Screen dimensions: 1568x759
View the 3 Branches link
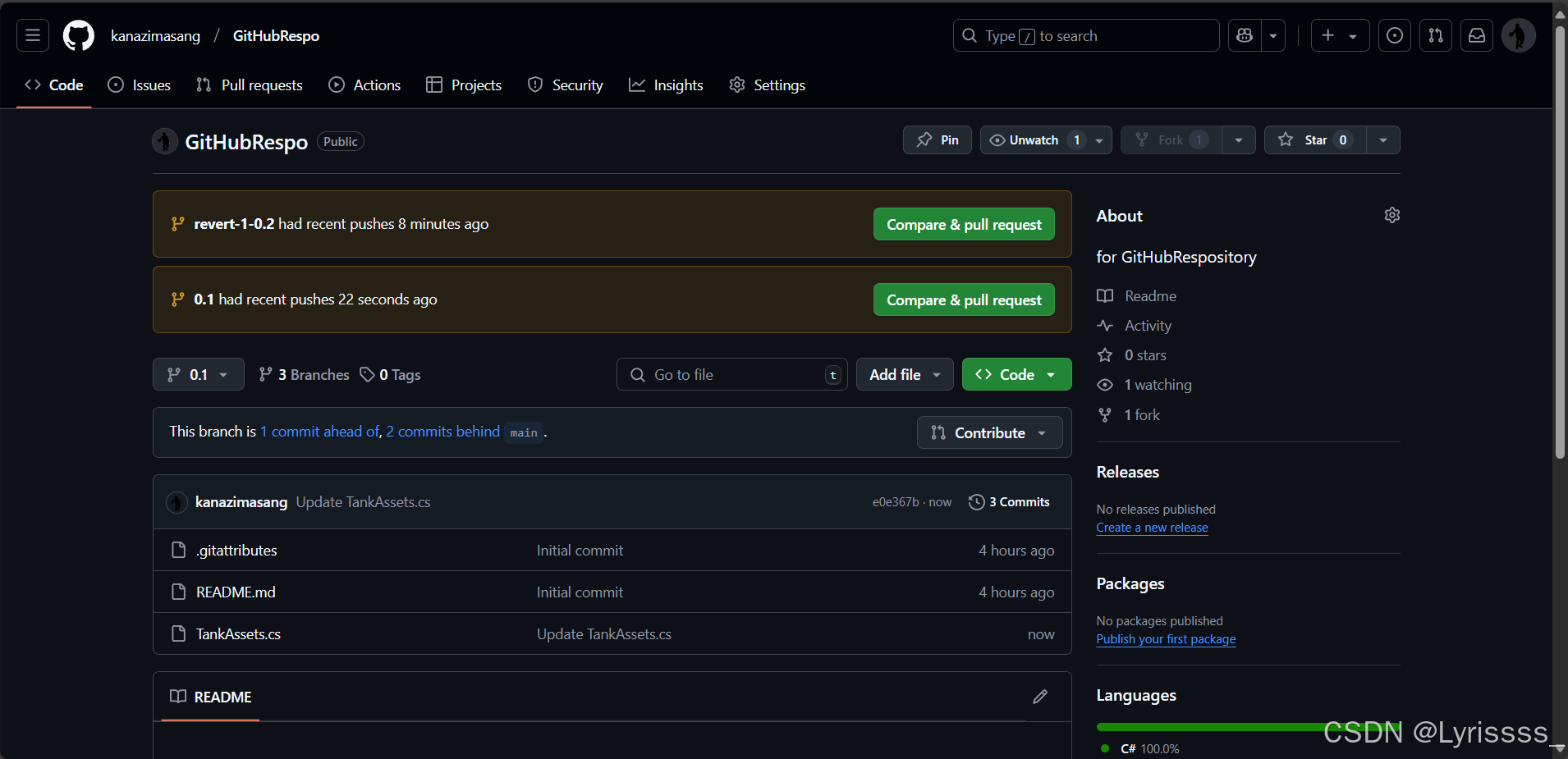[x=304, y=375]
